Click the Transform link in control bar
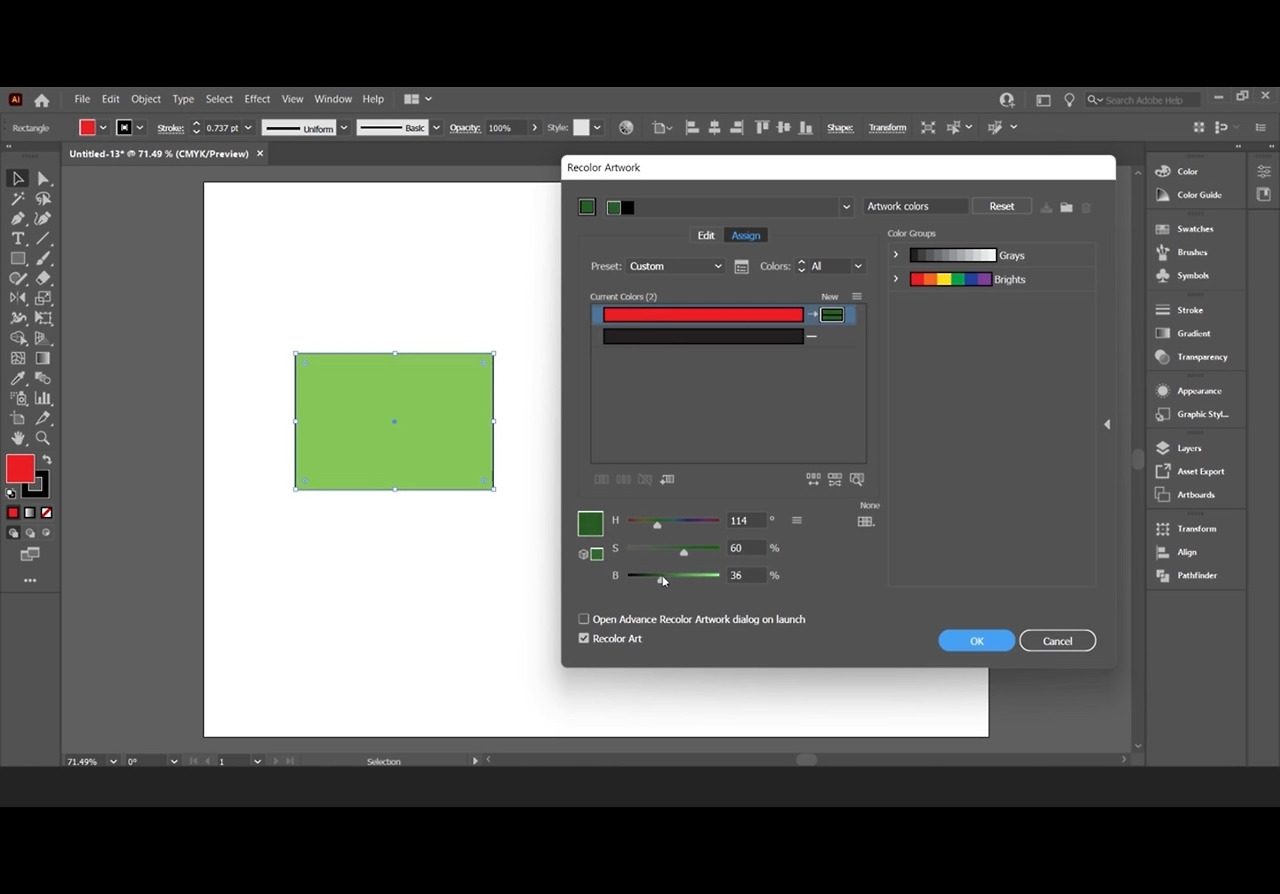 click(x=887, y=128)
